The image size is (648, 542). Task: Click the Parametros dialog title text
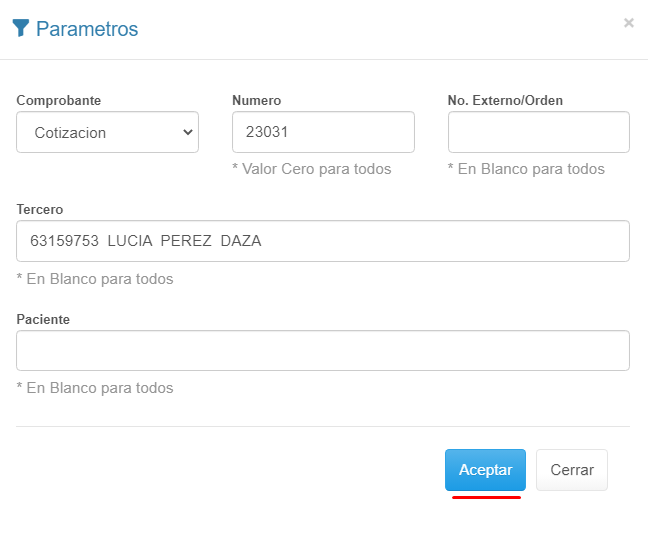click(x=87, y=29)
